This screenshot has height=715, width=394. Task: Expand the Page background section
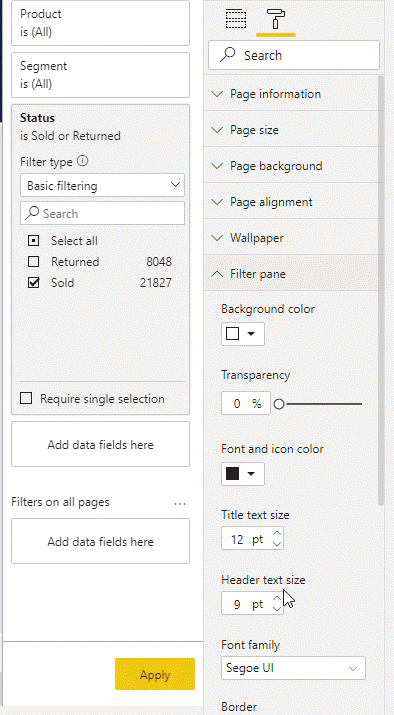click(291, 166)
